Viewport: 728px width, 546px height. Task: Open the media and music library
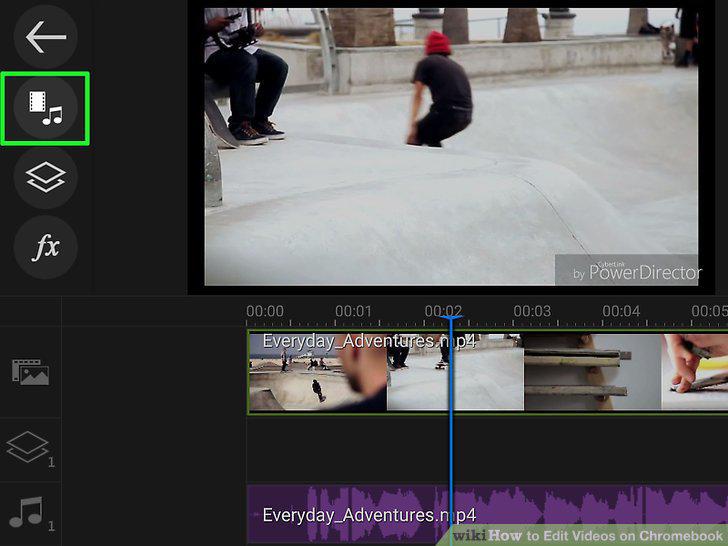point(46,108)
